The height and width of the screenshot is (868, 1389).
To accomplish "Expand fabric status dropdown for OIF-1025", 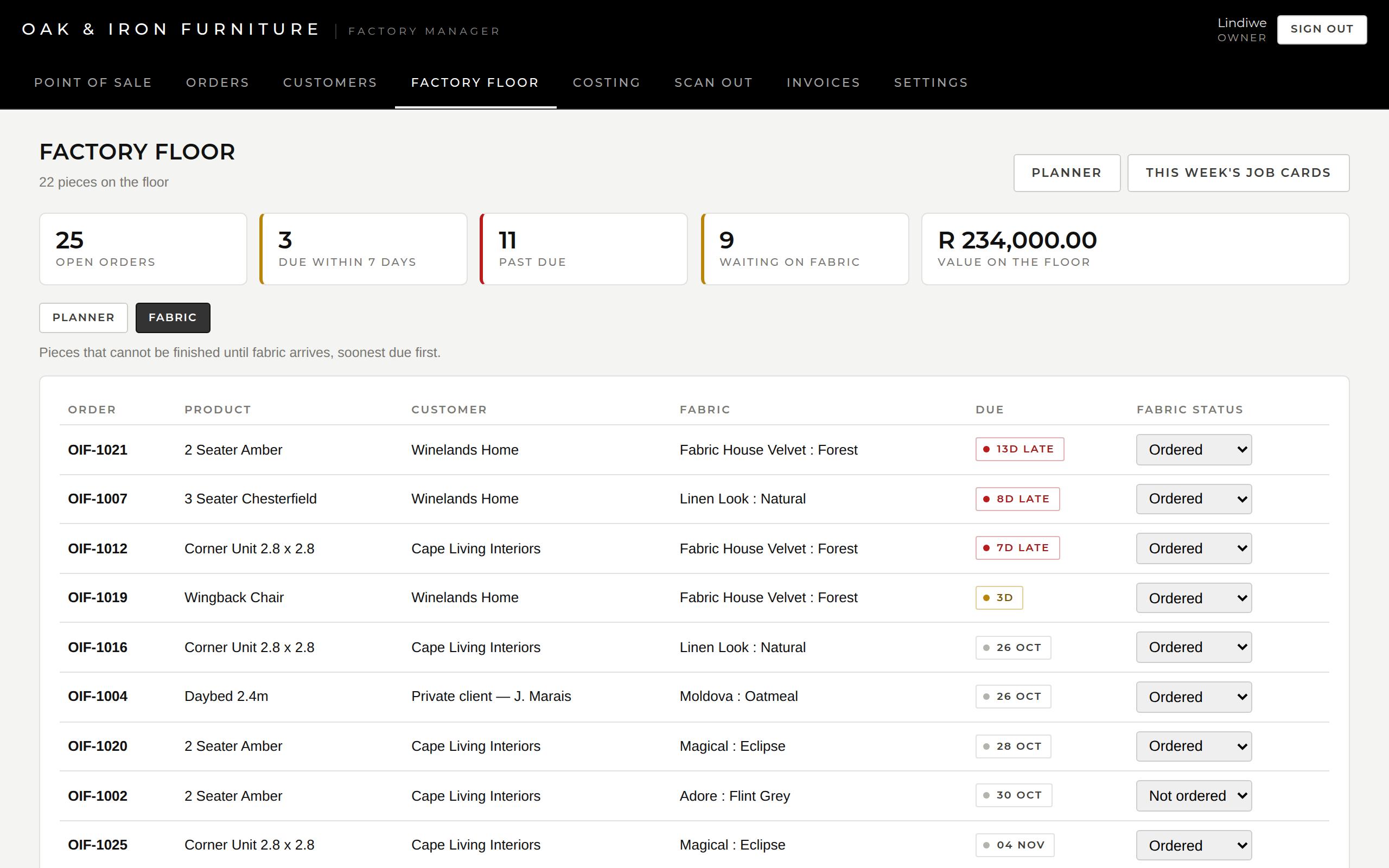I will pos(1193,845).
